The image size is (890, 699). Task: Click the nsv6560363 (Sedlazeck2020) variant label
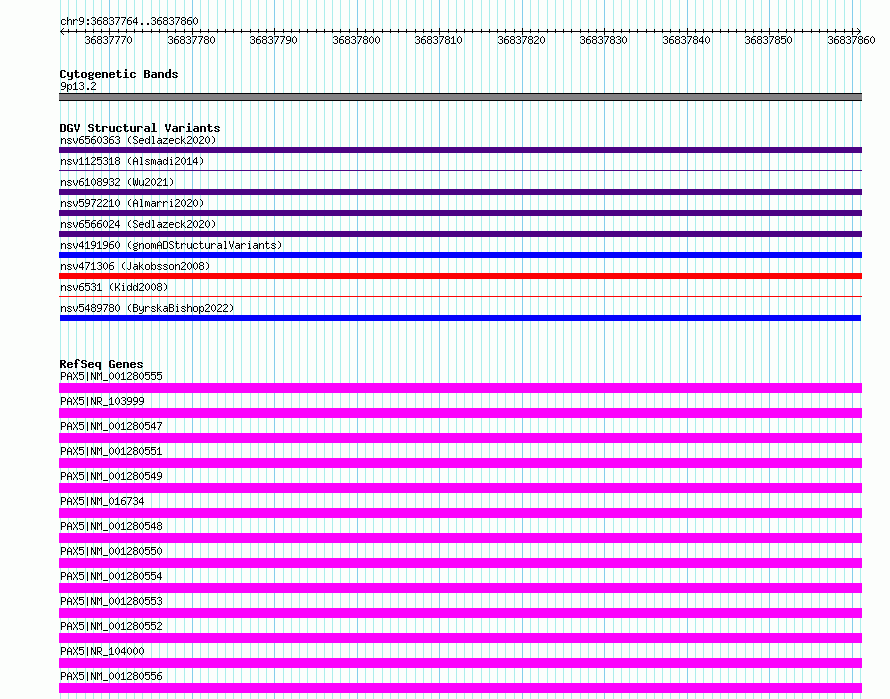138,140
